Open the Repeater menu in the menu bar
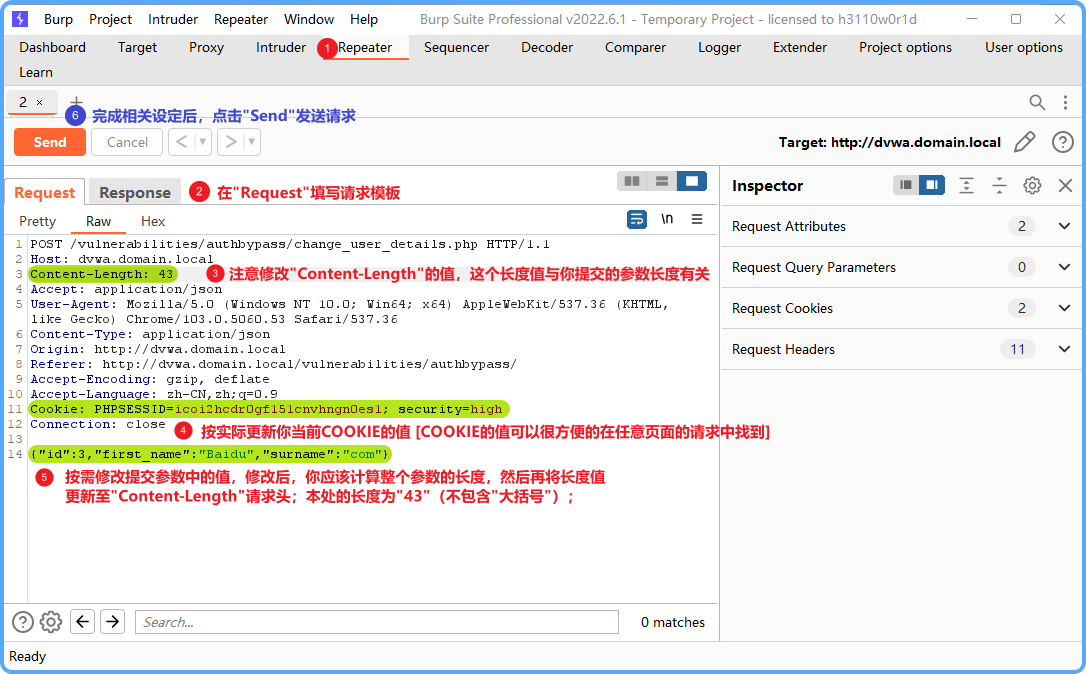Screen dimensions: 1086x674 pos(240,19)
